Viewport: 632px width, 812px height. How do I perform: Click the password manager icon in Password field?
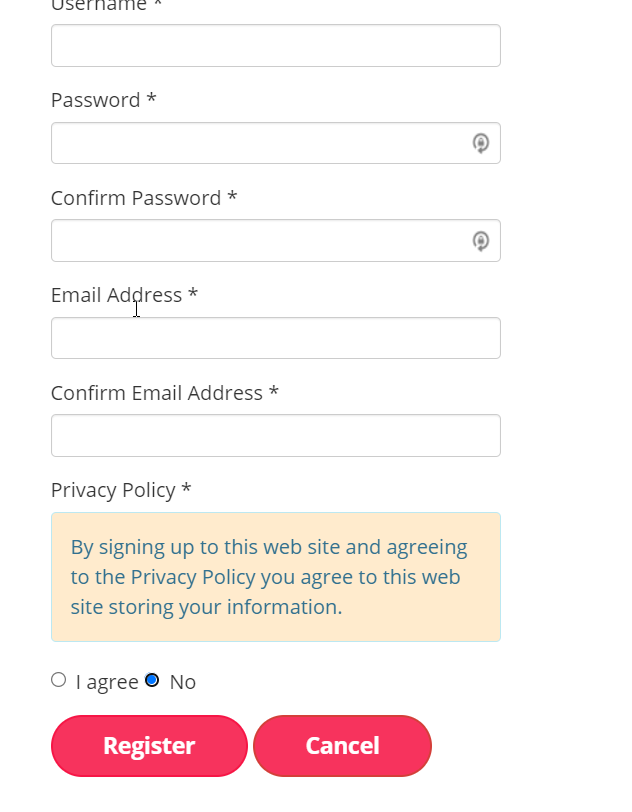481,143
